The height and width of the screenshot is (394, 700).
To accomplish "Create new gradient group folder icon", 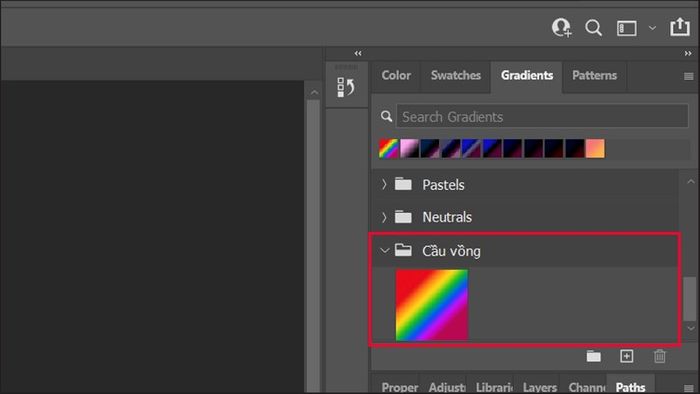I will click(x=593, y=356).
